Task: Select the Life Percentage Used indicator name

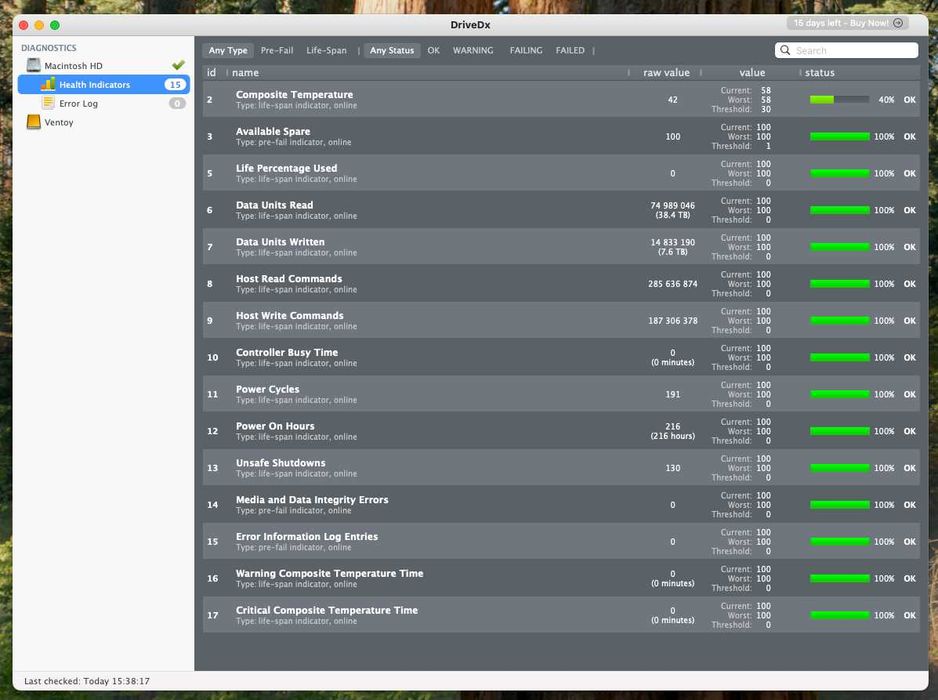Action: coord(287,168)
